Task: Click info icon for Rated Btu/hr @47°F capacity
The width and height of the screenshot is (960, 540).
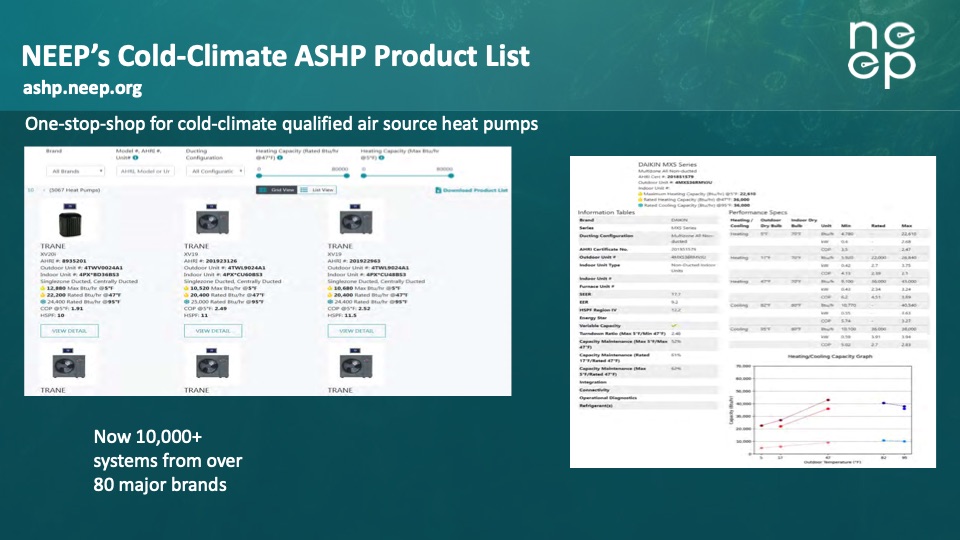Action: pos(280,158)
